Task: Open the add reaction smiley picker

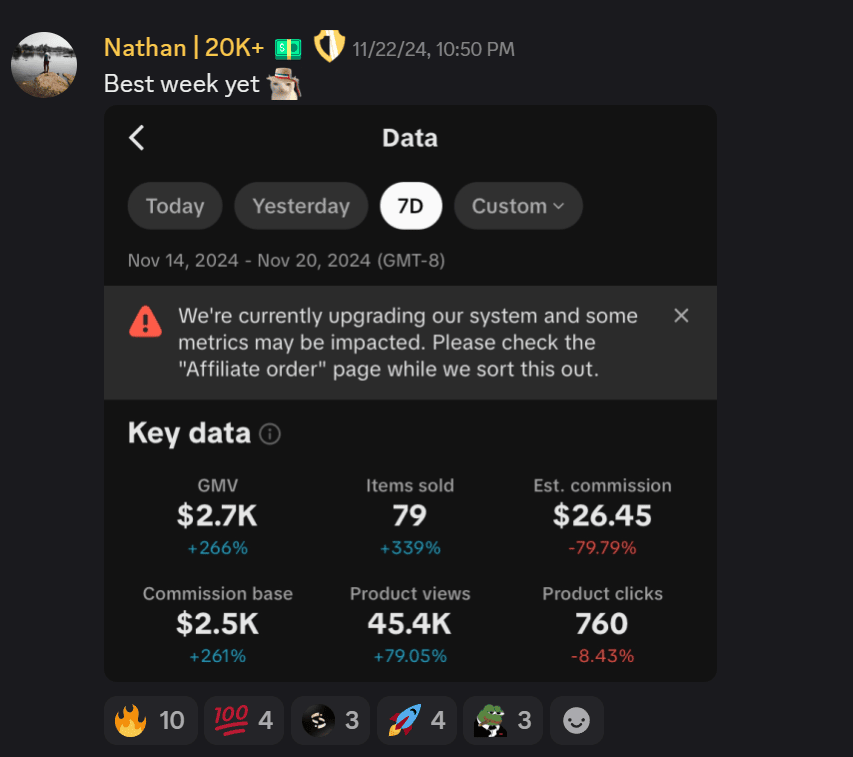Action: (576, 720)
